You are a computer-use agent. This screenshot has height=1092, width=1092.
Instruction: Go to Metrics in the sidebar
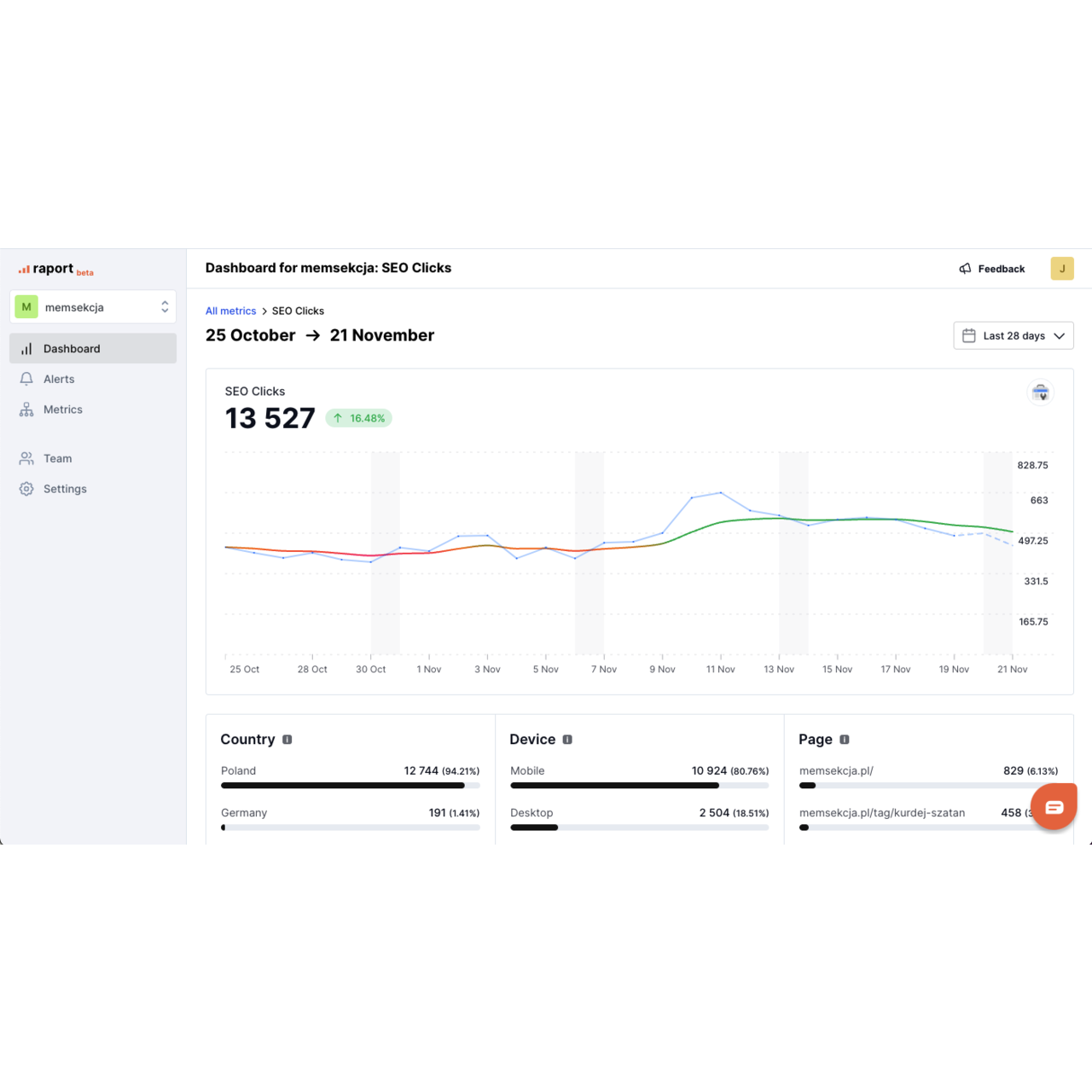tap(62, 410)
